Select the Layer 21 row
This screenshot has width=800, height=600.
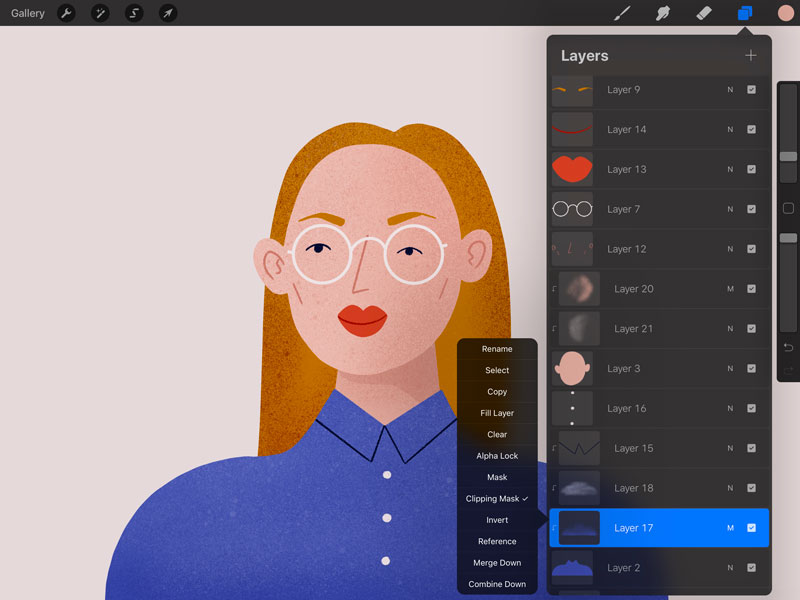point(659,329)
